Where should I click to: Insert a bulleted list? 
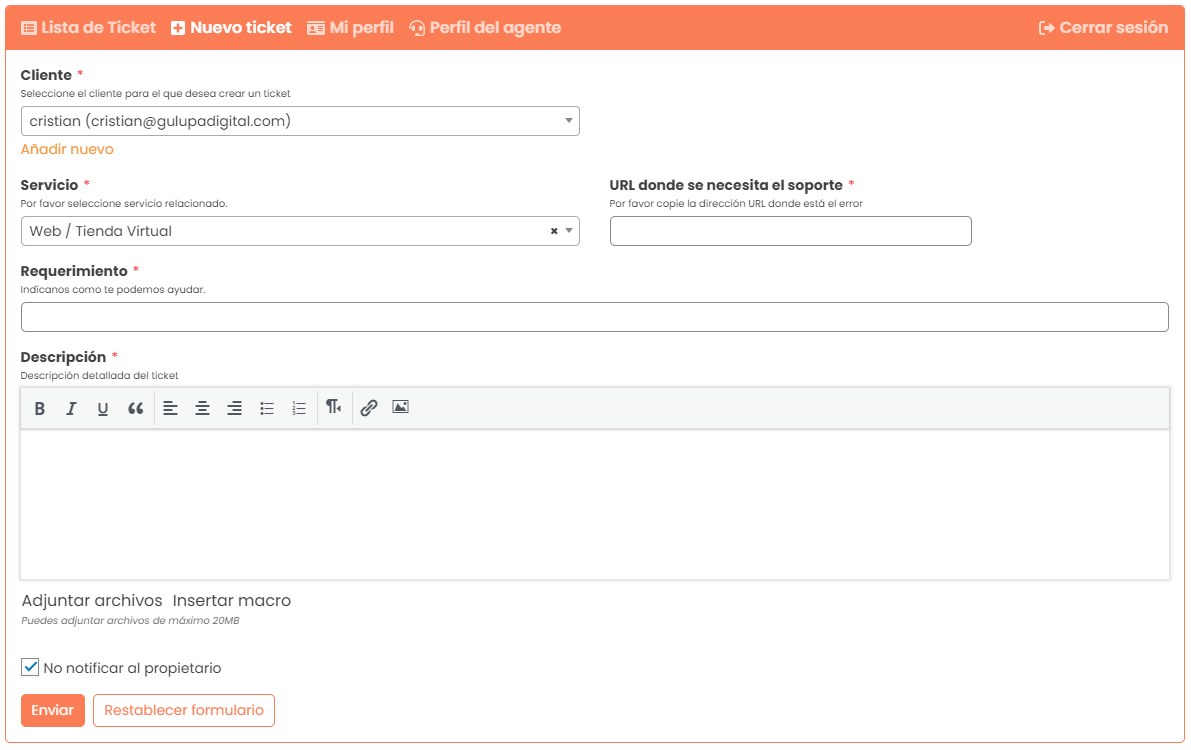pos(267,409)
